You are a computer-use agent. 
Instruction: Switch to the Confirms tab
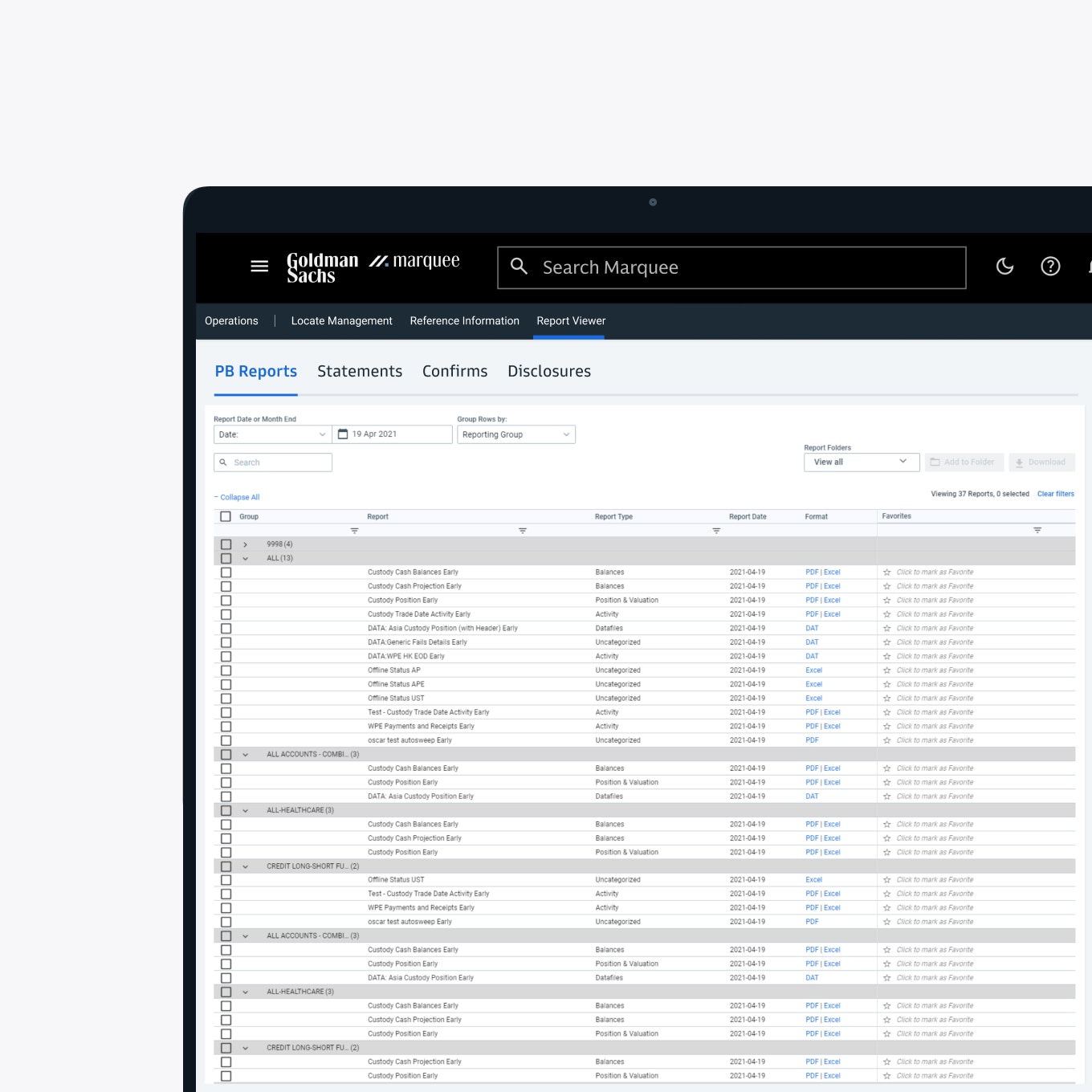455,372
